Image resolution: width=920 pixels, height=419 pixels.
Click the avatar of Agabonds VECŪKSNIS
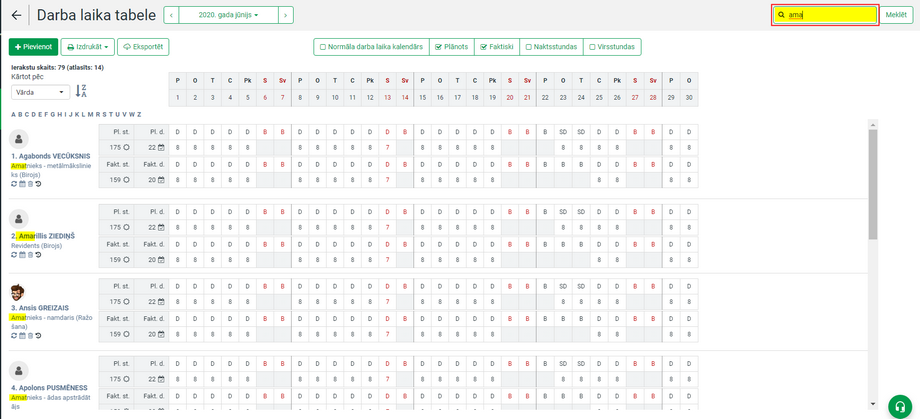tap(19, 140)
